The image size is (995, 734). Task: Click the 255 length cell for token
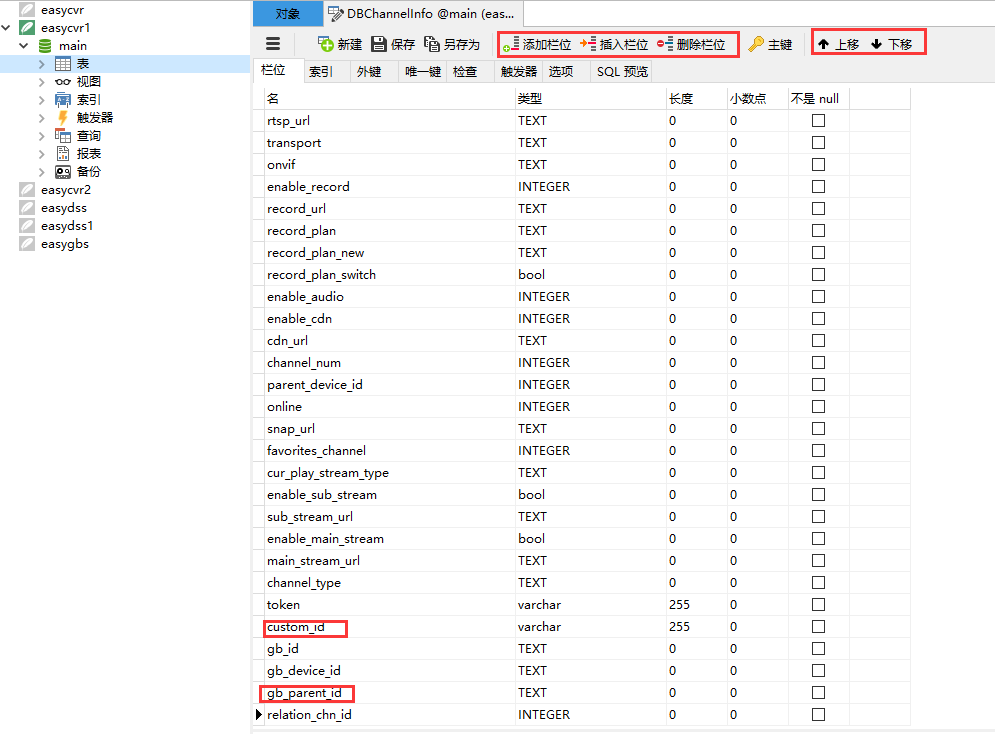pyautogui.click(x=697, y=605)
